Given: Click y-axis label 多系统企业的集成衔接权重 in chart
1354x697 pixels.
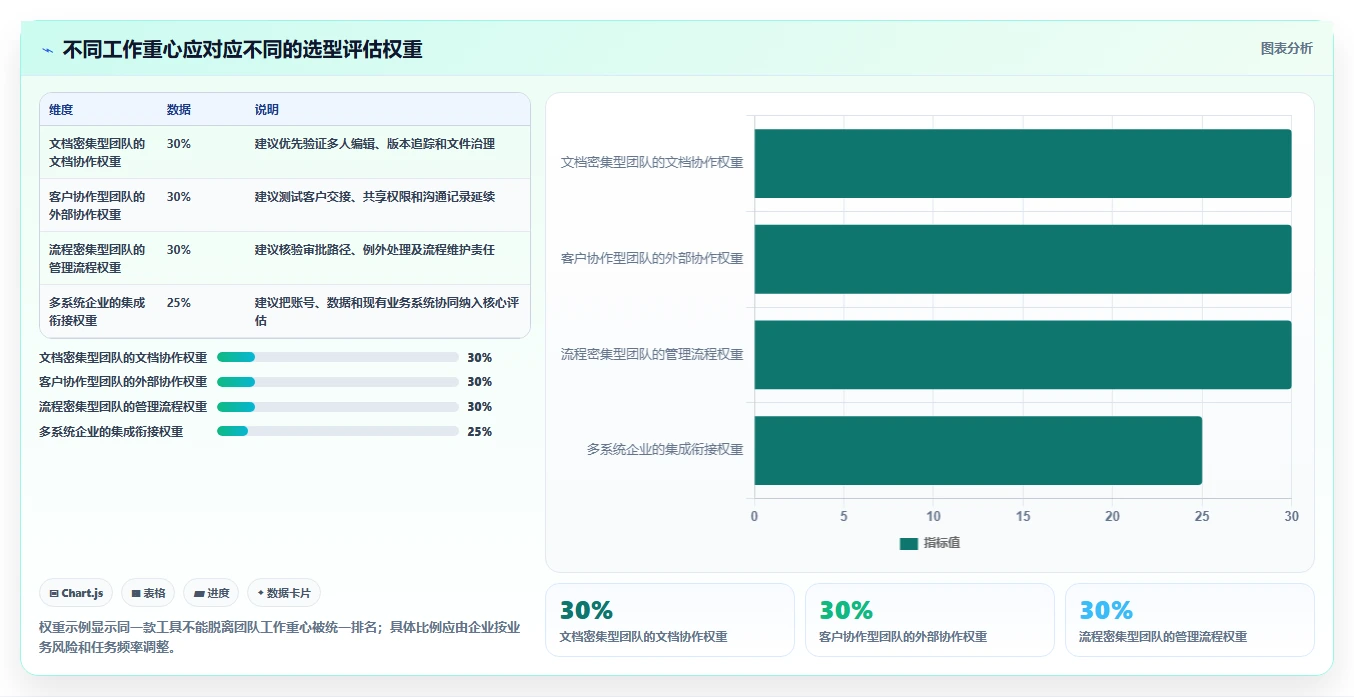Looking at the screenshot, I should point(665,450).
